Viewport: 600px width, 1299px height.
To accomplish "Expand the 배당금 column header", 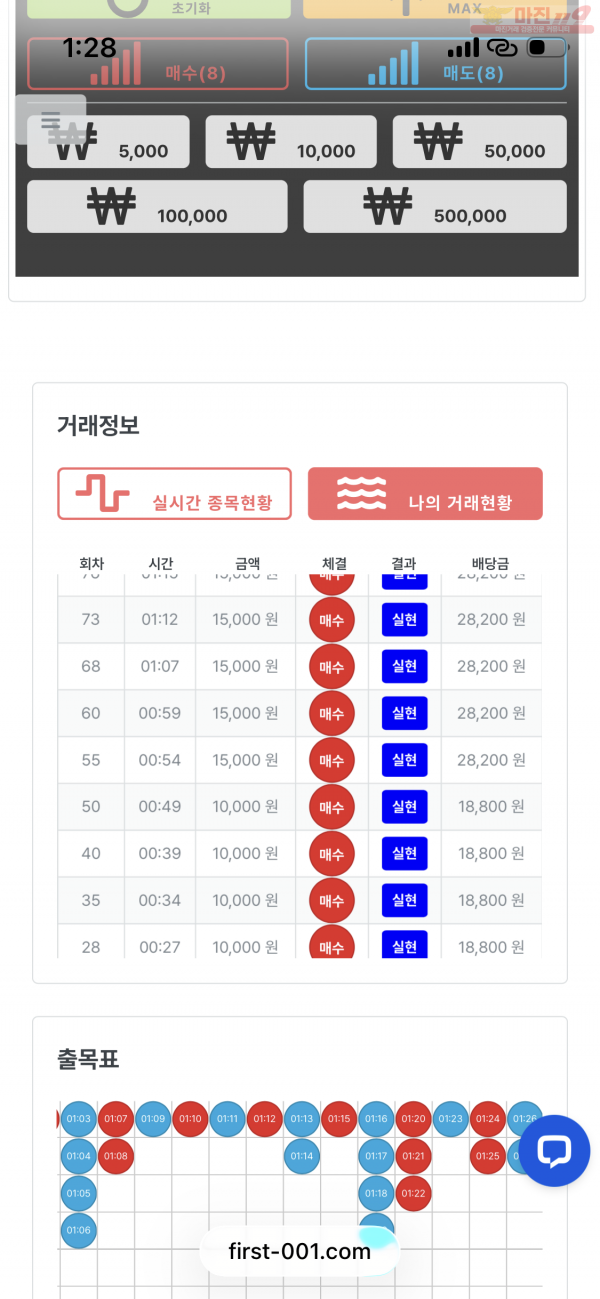I will pyautogui.click(x=492, y=563).
